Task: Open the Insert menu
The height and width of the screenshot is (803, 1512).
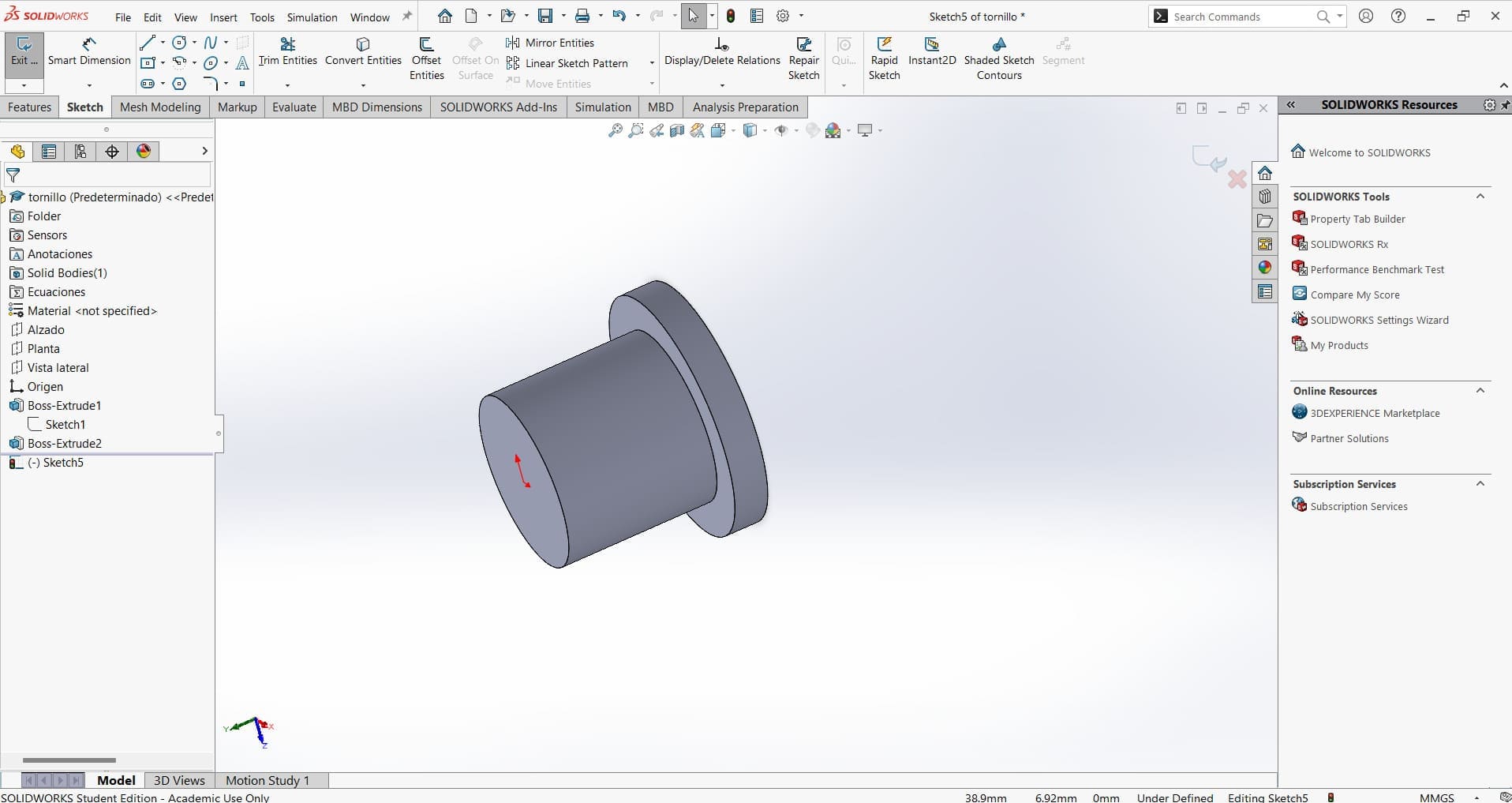Action: pyautogui.click(x=223, y=17)
